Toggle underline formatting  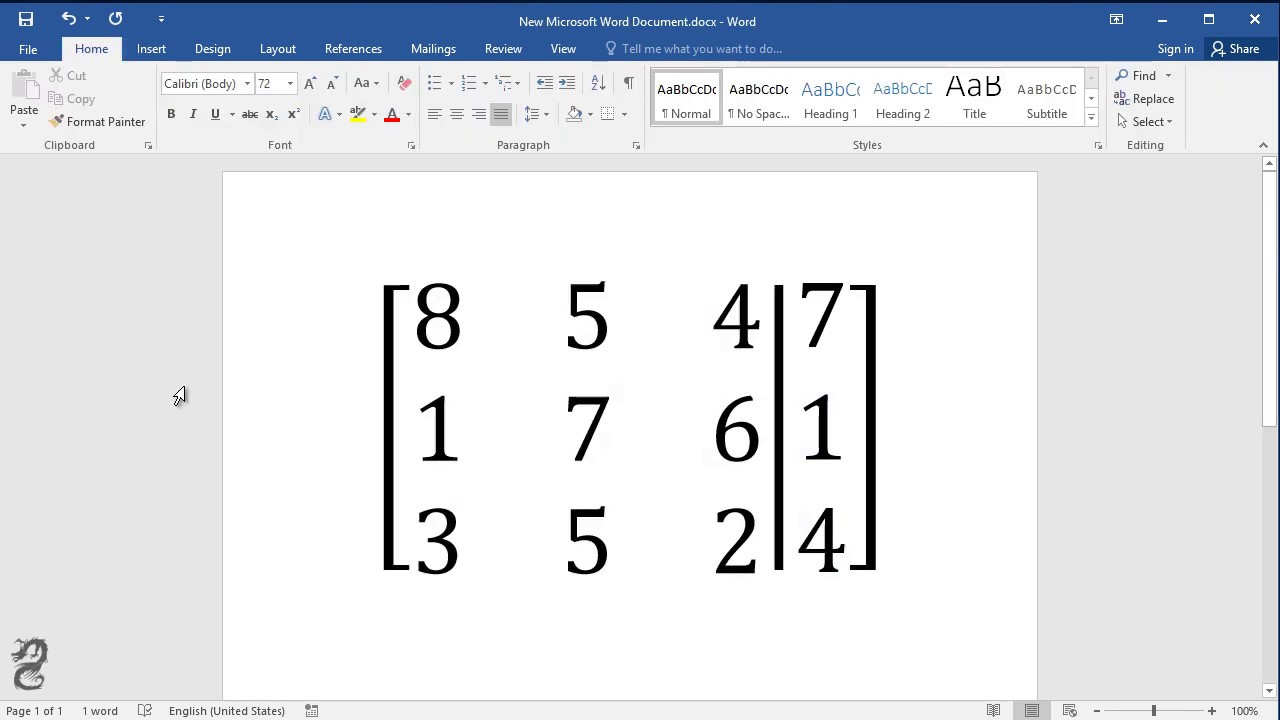(x=215, y=114)
